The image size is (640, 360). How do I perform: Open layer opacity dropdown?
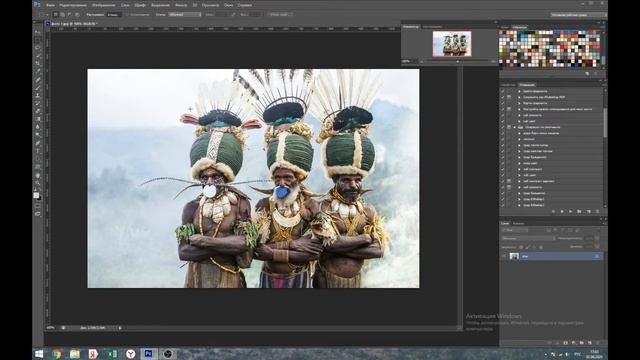[x=597, y=238]
